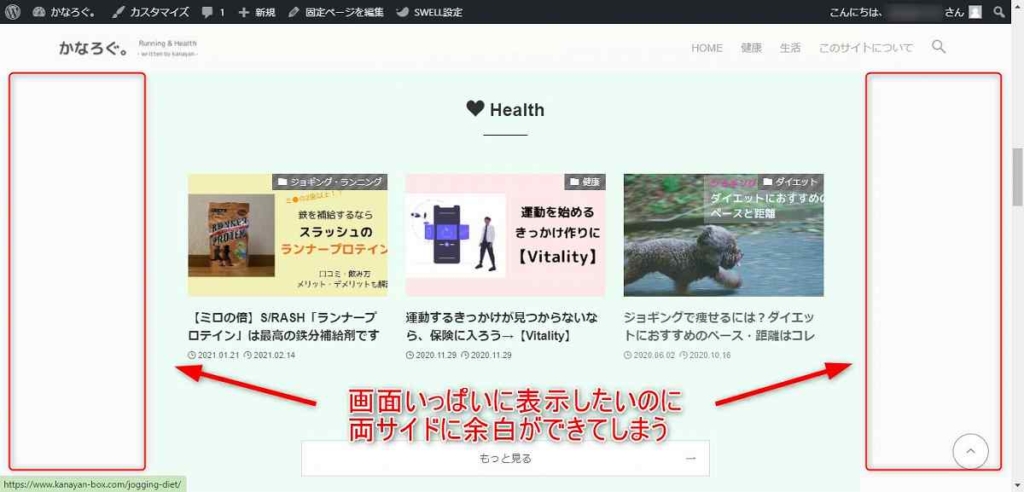Click the header search magnifier icon
The width and height of the screenshot is (1024, 492).
[938, 47]
